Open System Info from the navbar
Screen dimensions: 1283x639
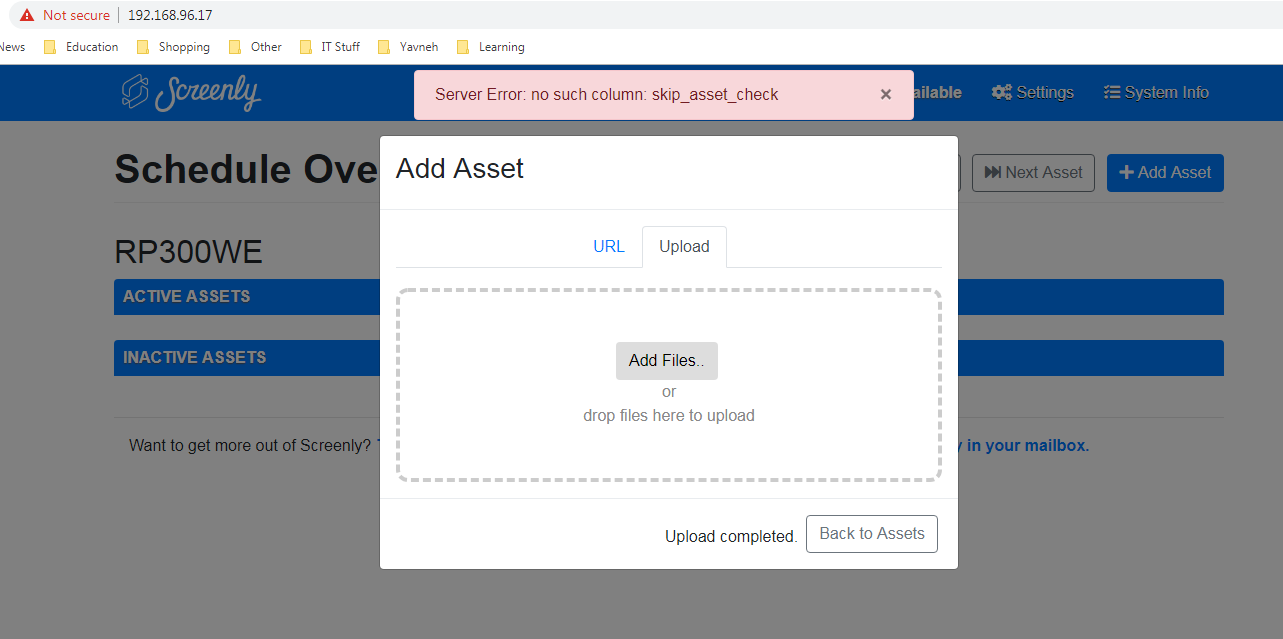pos(1156,92)
